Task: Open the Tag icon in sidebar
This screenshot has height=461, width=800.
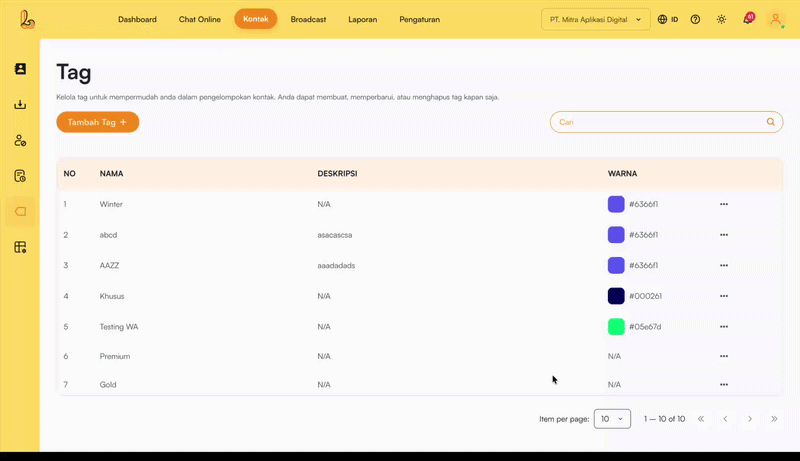Action: pyautogui.click(x=20, y=211)
